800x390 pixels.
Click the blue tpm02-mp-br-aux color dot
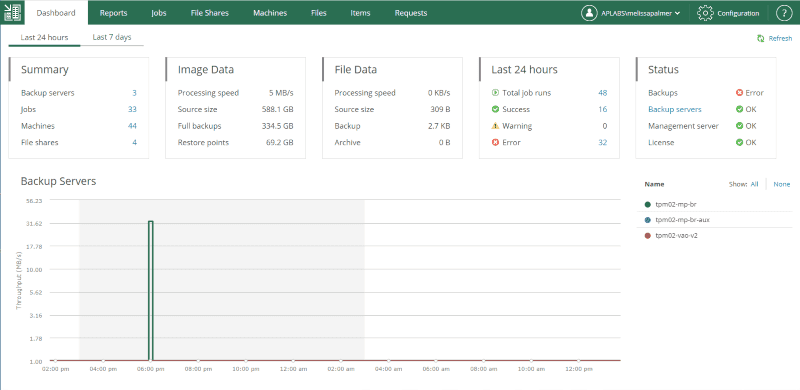coord(647,220)
